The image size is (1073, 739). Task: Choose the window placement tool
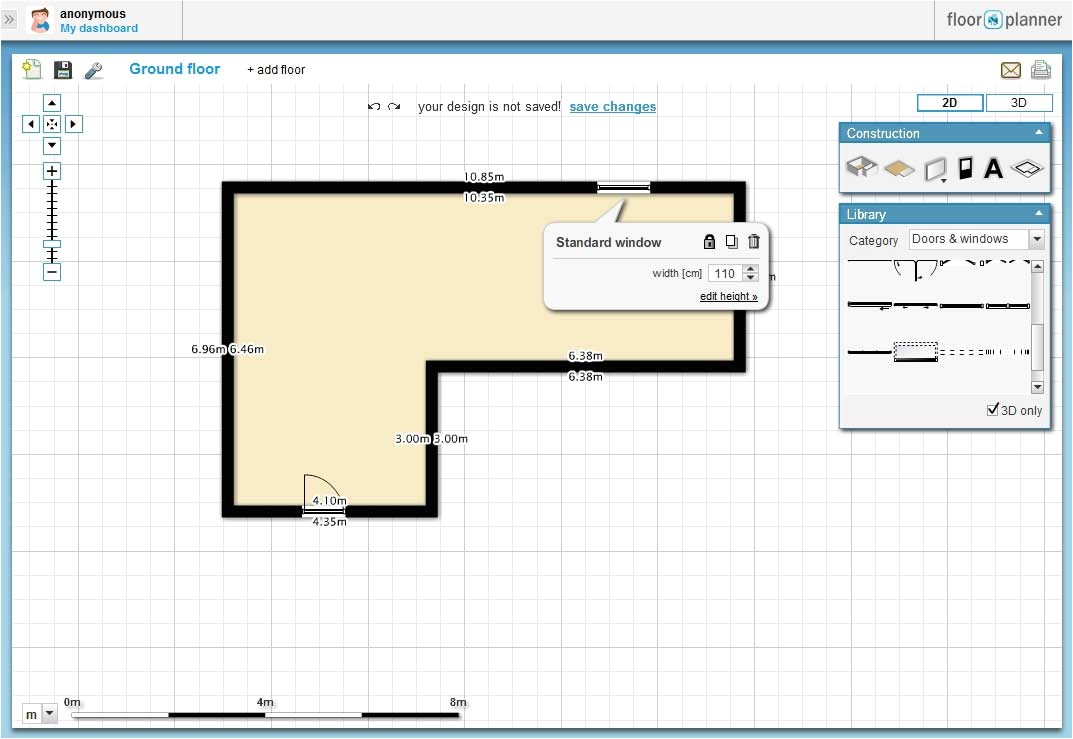[936, 167]
